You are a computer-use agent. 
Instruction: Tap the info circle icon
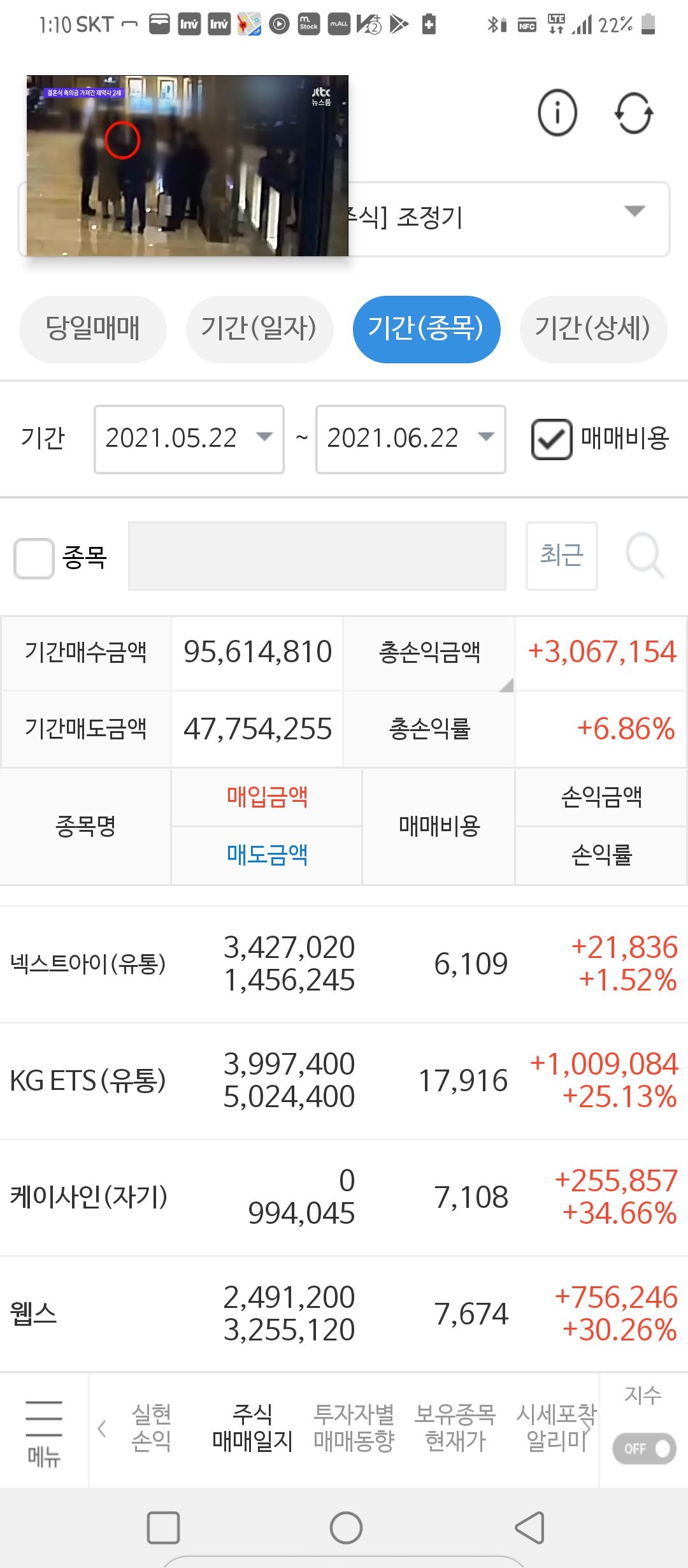pos(557,113)
